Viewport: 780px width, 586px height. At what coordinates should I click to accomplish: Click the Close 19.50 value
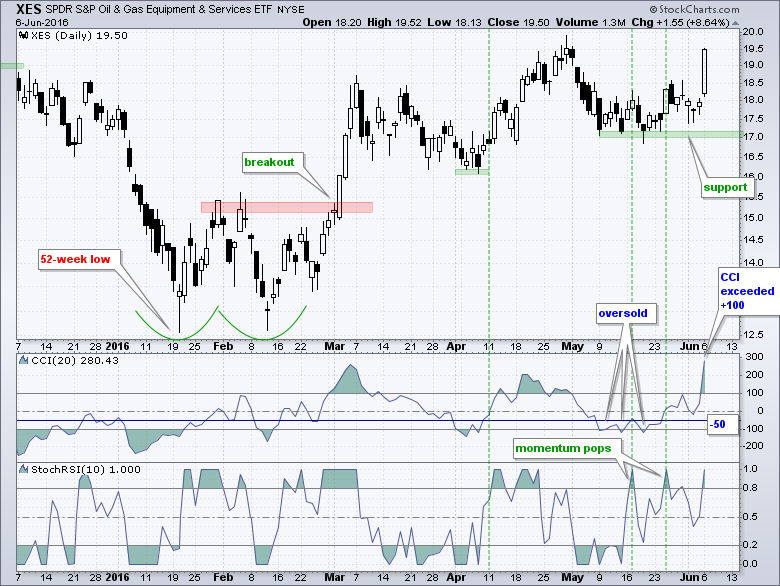(519, 22)
